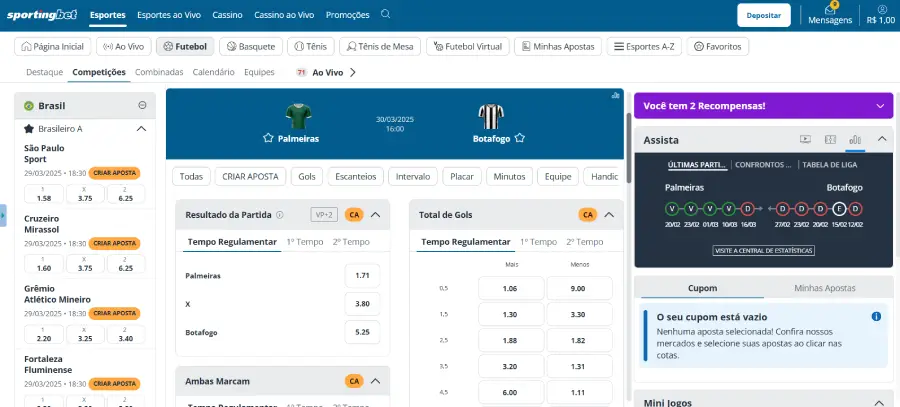The image size is (900, 407).
Task: Filter markets by CRIAR APOSTA
Action: coord(250,177)
